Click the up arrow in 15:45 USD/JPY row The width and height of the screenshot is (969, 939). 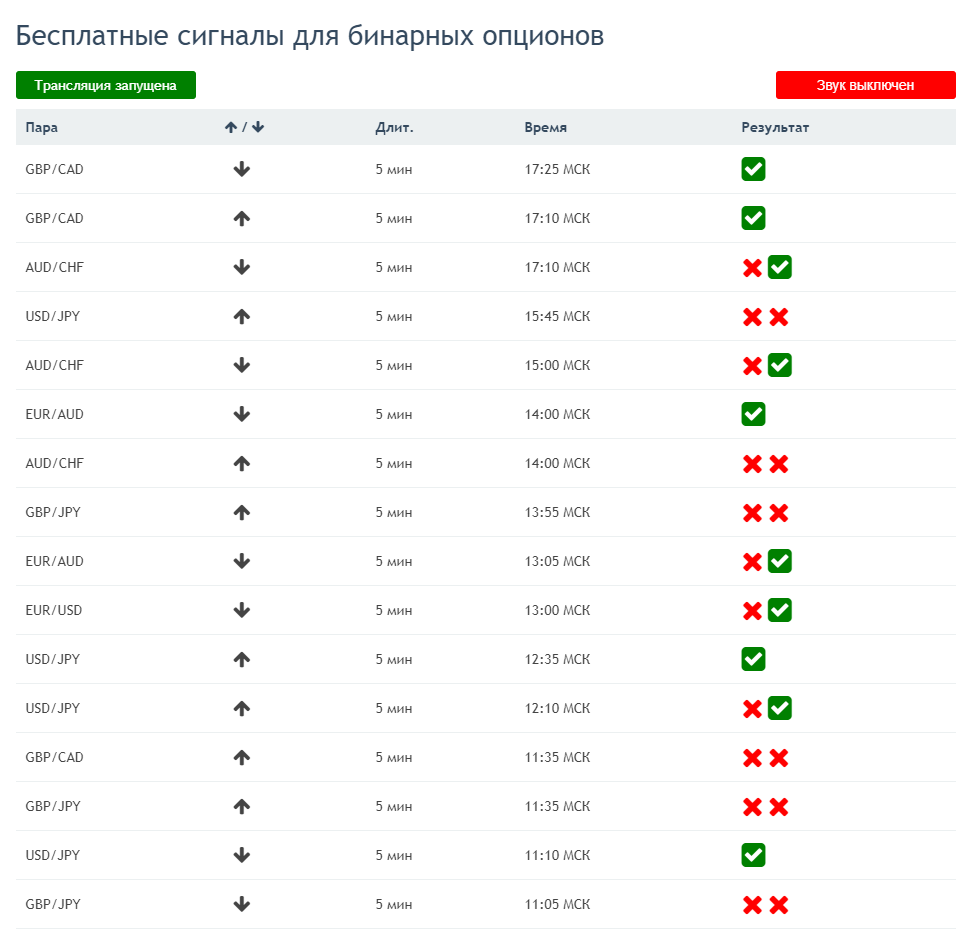pos(242,317)
